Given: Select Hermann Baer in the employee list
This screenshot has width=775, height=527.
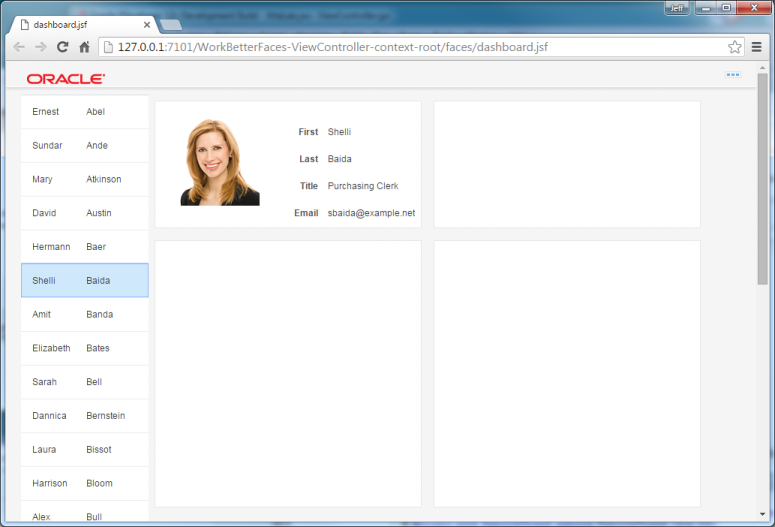Looking at the screenshot, I should [85, 247].
